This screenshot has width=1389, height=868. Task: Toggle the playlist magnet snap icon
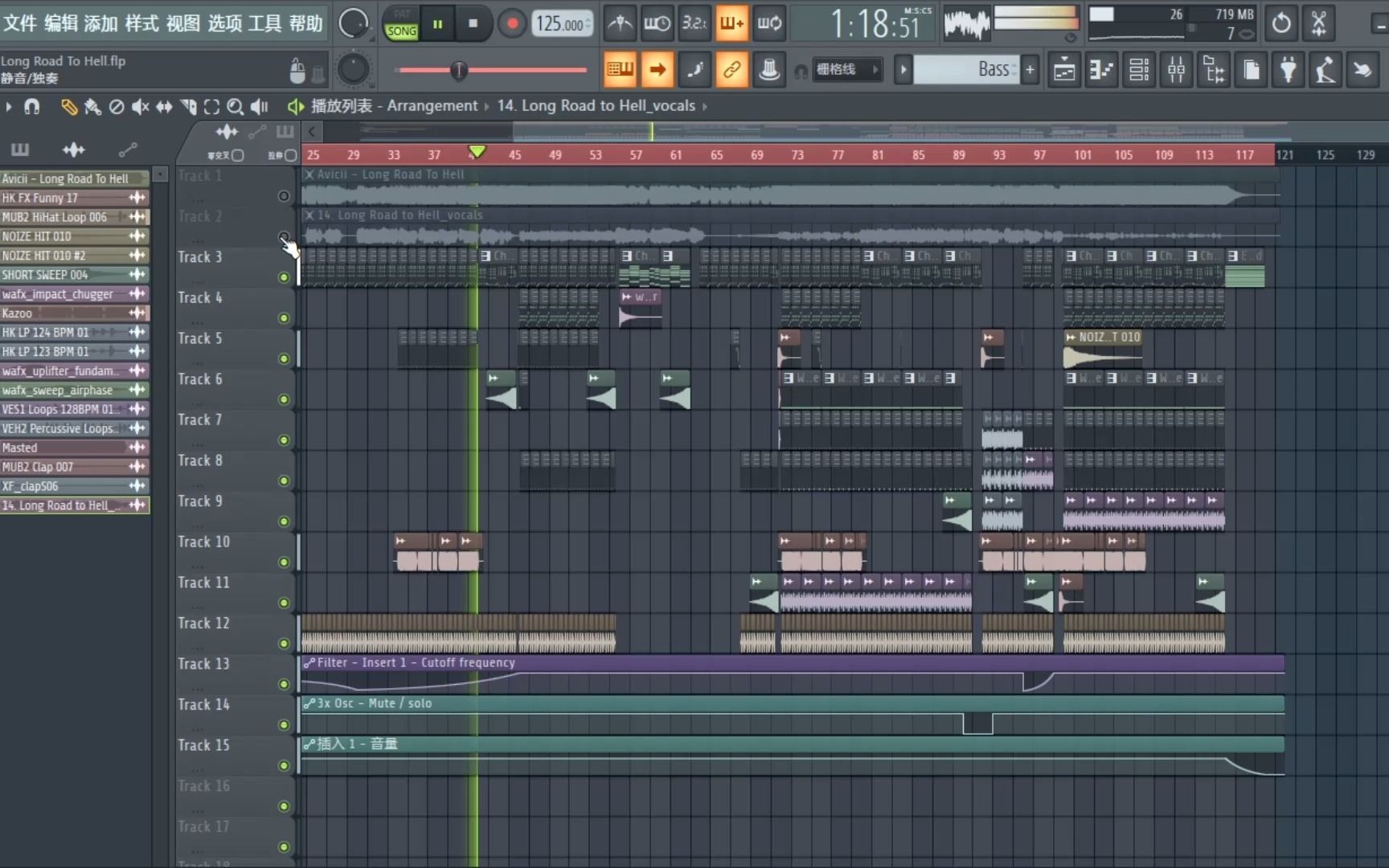[31, 106]
